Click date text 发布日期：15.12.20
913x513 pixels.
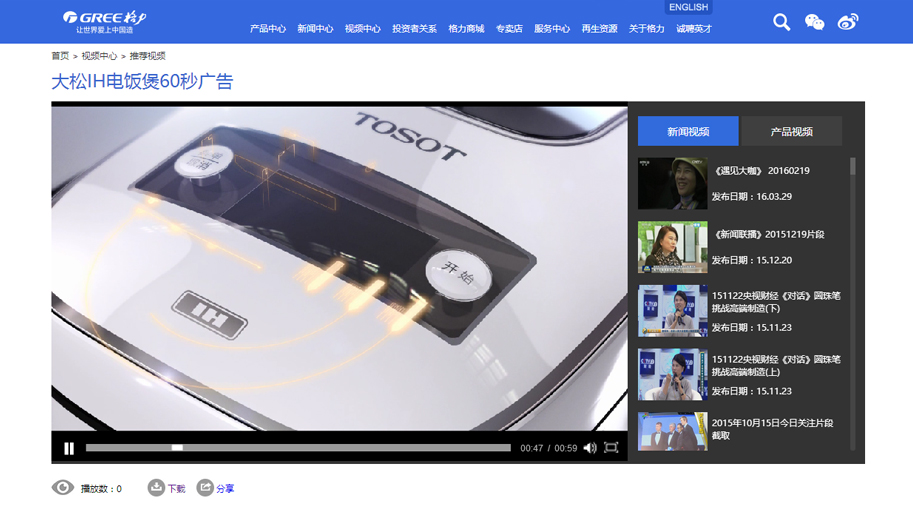coord(752,260)
